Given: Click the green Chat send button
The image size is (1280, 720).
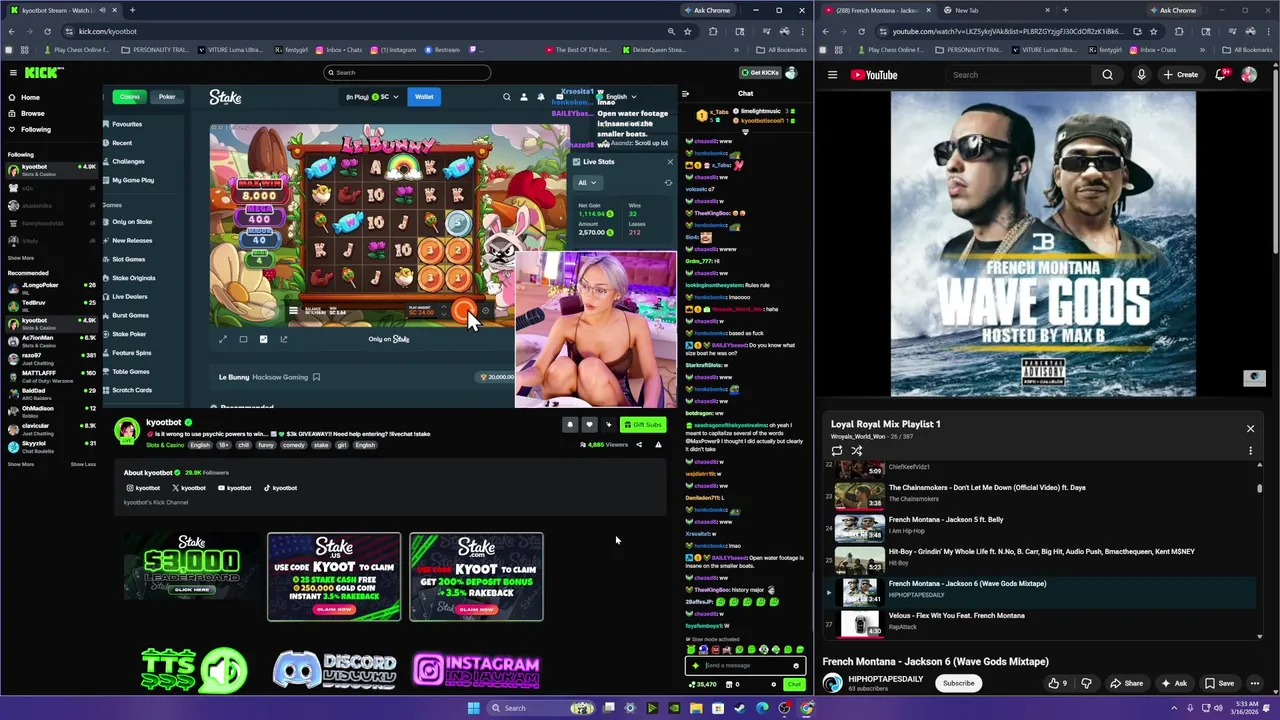Looking at the screenshot, I should click(x=794, y=685).
